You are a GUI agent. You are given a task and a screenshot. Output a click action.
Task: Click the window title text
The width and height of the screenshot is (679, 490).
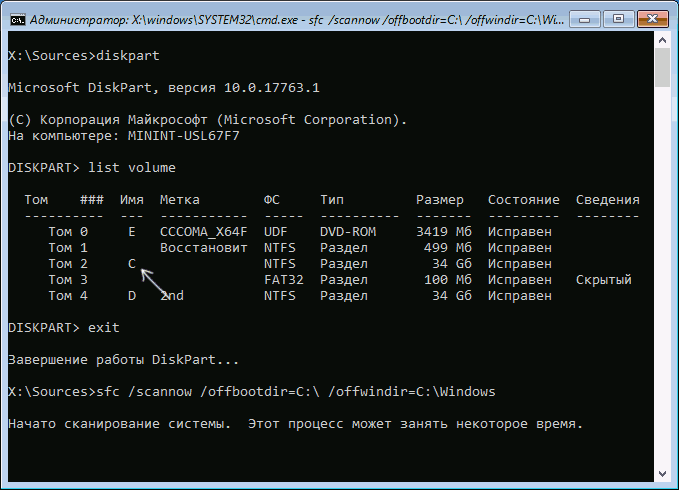pos(297,20)
